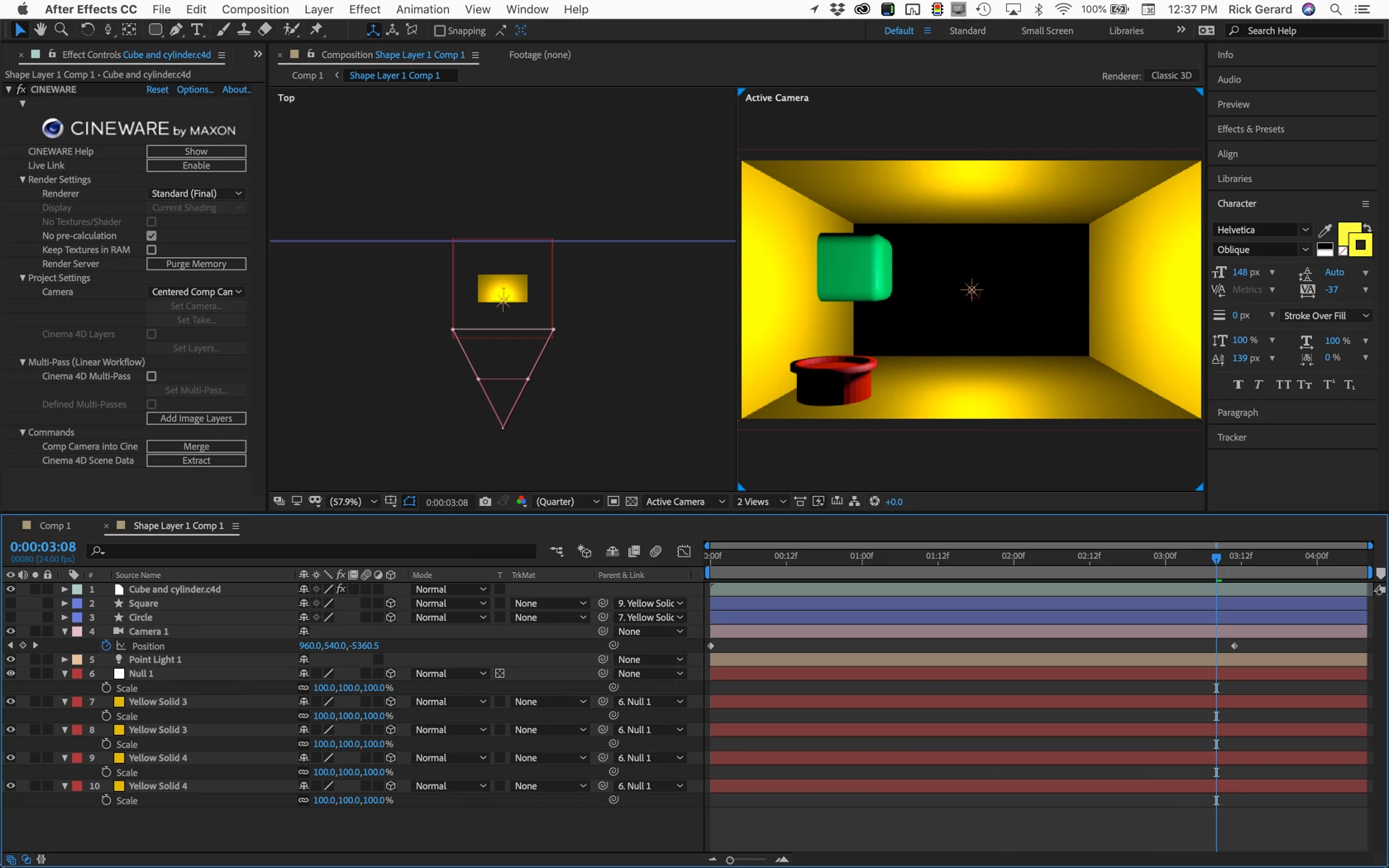The image size is (1389, 868).
Task: Switch to the Comp 1 timeline tab
Action: [x=55, y=526]
